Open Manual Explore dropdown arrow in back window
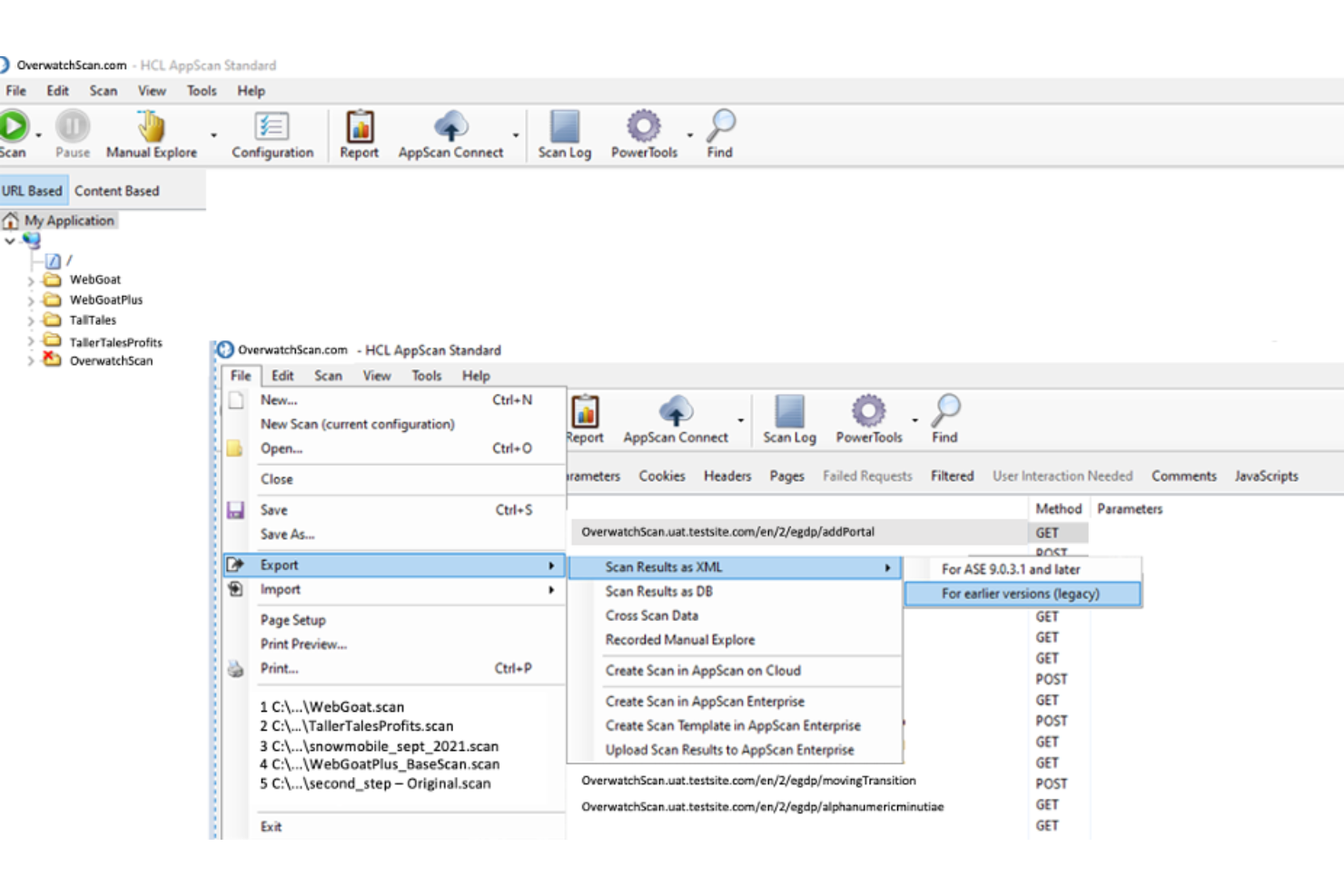 pyautogui.click(x=214, y=135)
